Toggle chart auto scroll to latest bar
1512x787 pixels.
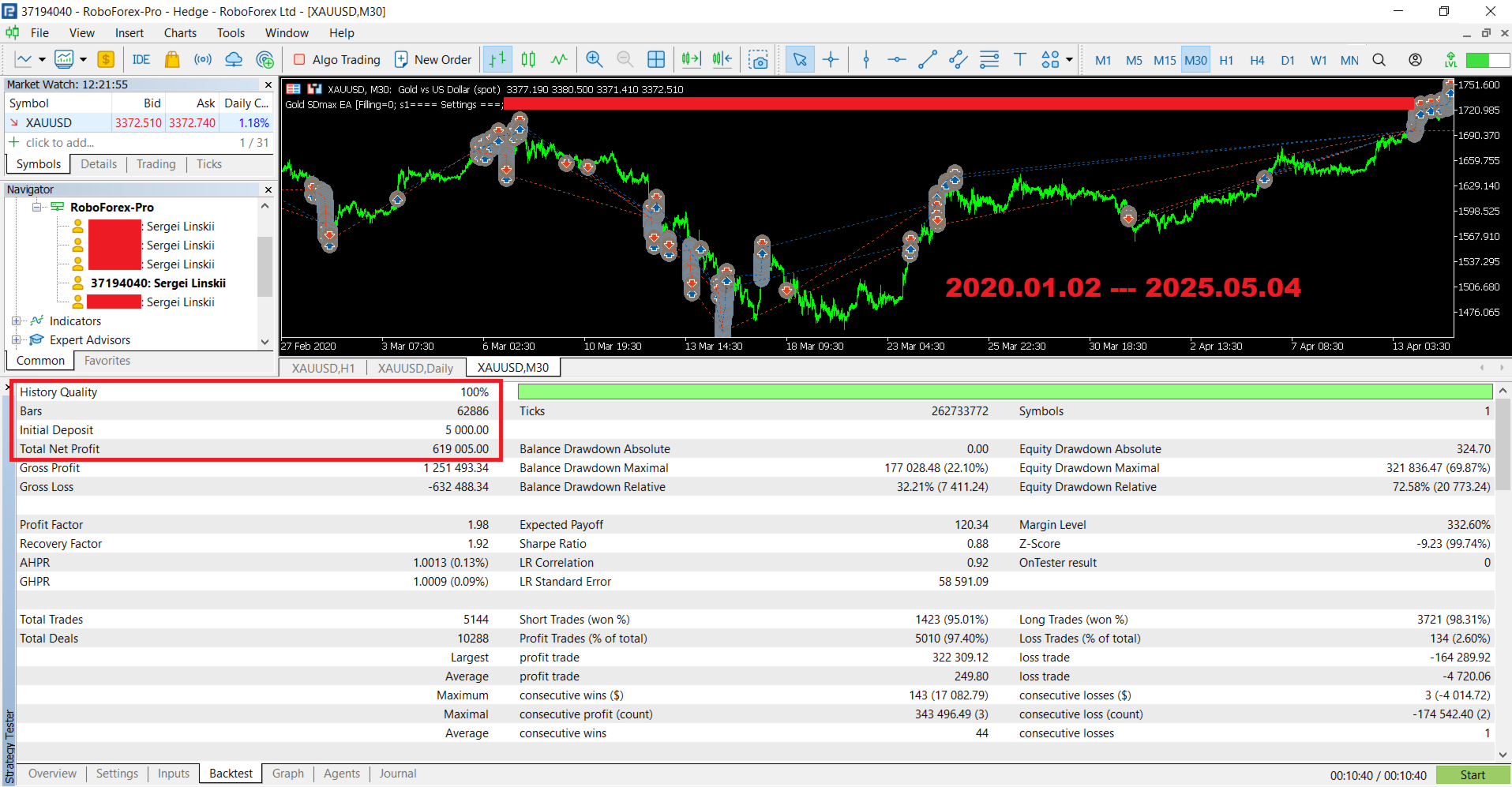click(x=691, y=59)
